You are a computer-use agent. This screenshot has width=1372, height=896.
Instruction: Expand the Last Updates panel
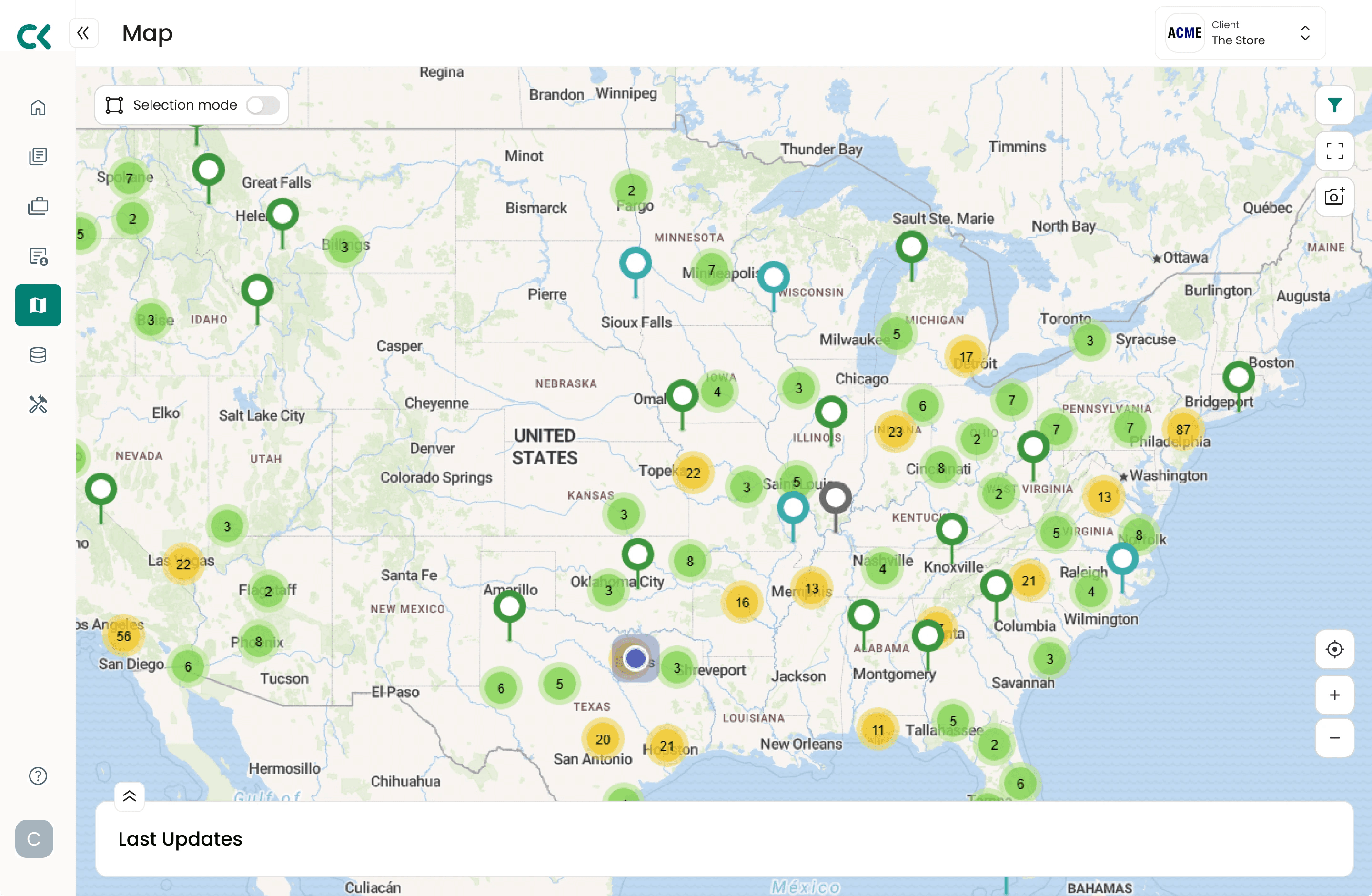[x=130, y=796]
